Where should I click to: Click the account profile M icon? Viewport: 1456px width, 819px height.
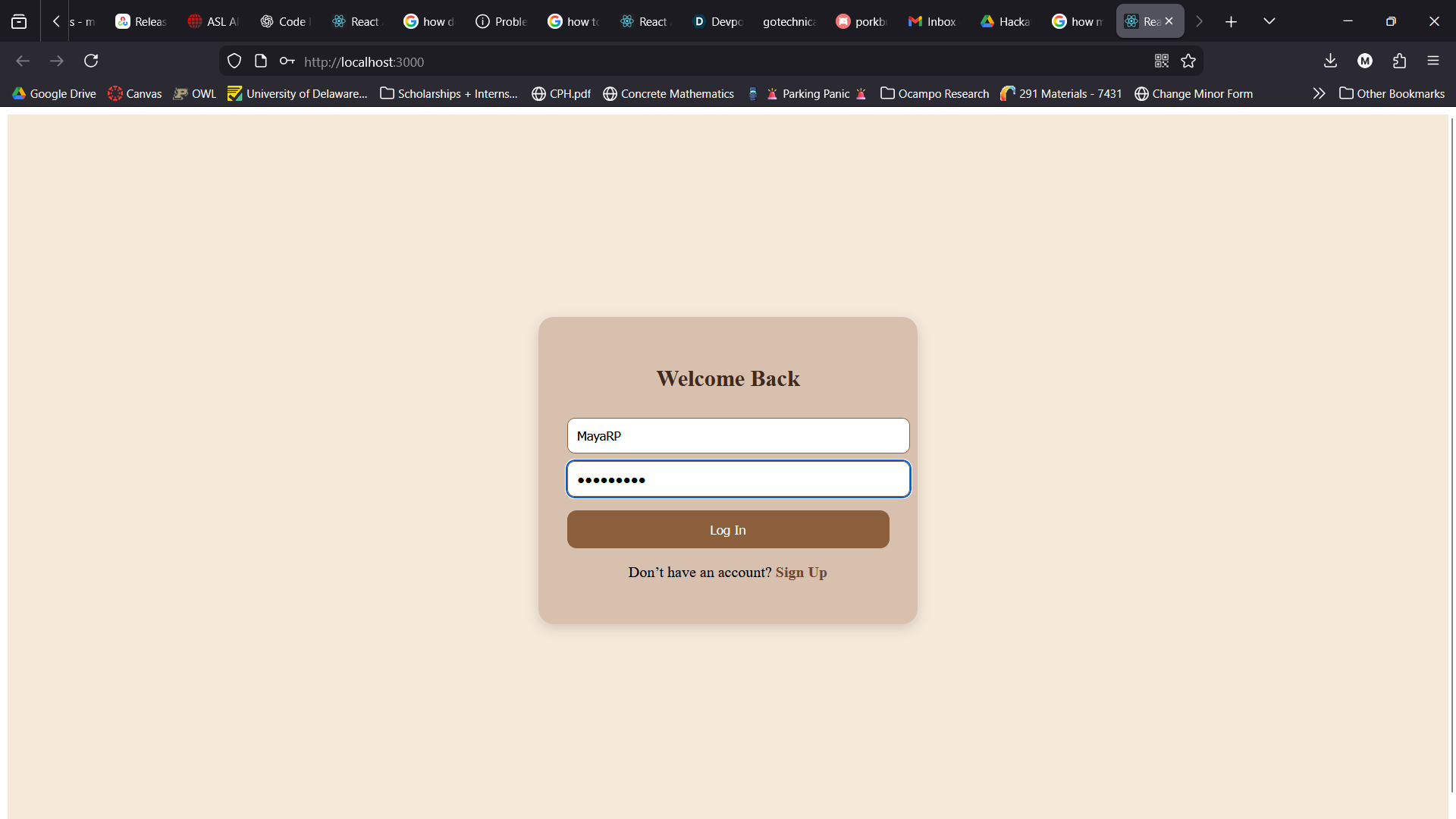tap(1365, 61)
